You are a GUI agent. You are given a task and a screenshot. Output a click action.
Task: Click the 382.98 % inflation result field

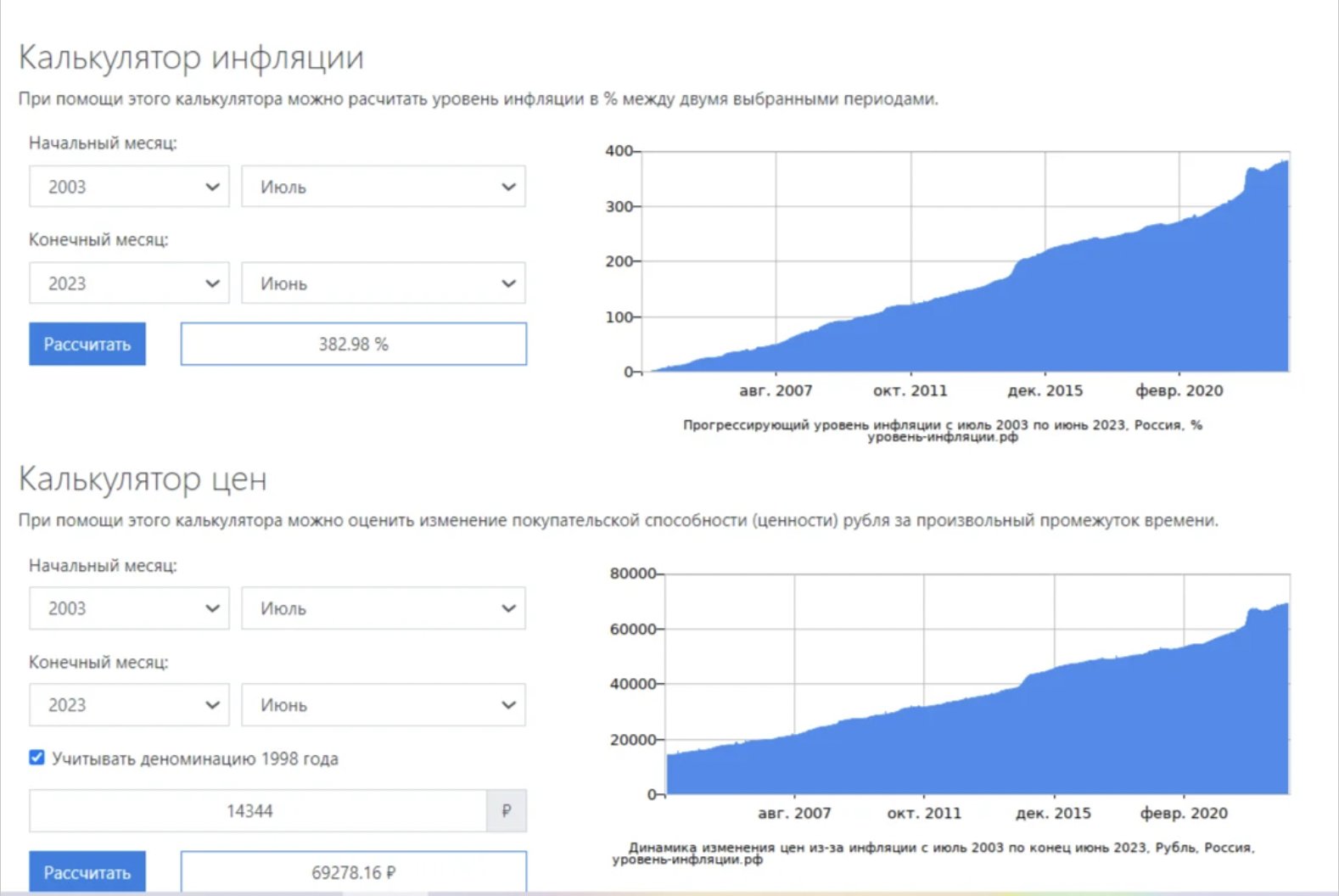(353, 344)
